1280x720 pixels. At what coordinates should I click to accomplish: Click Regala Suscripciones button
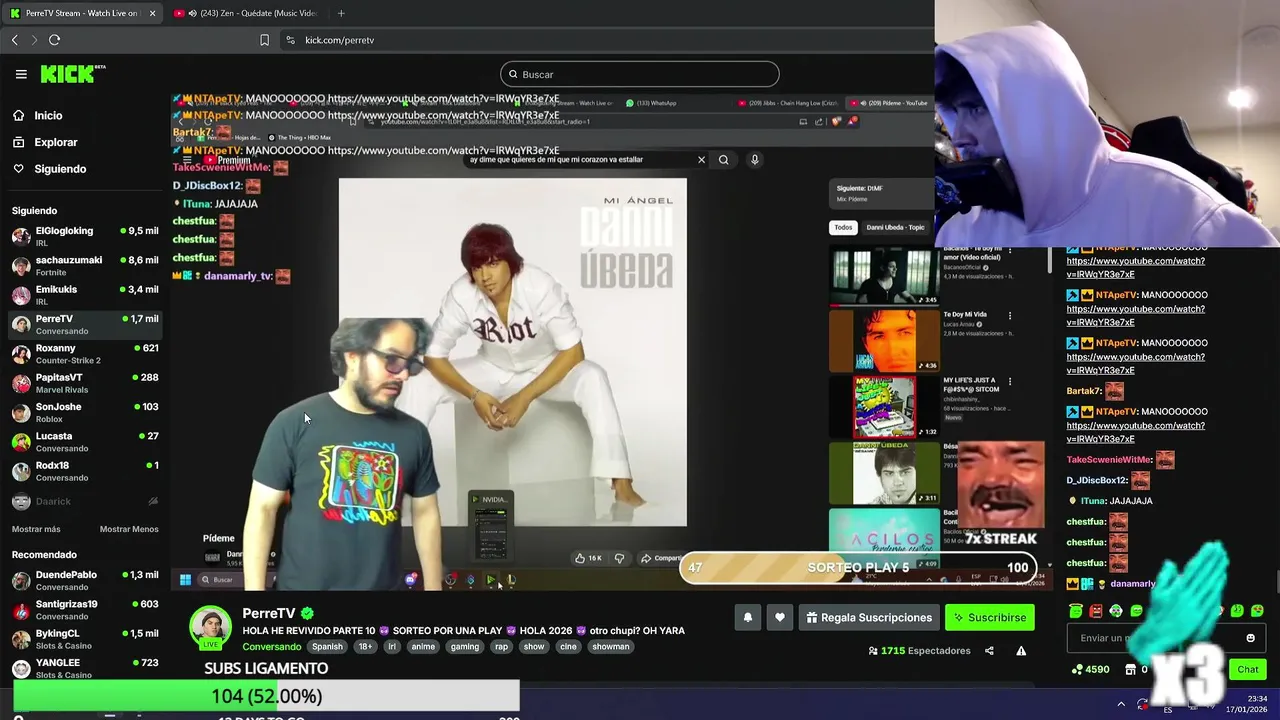pos(870,618)
